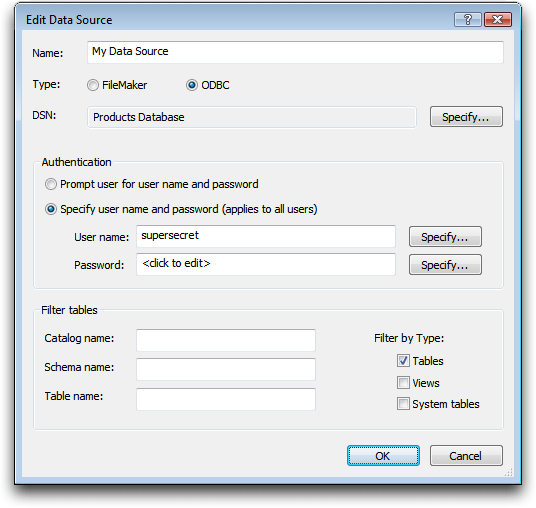Click the dialog resize grip in the corner

(509, 472)
